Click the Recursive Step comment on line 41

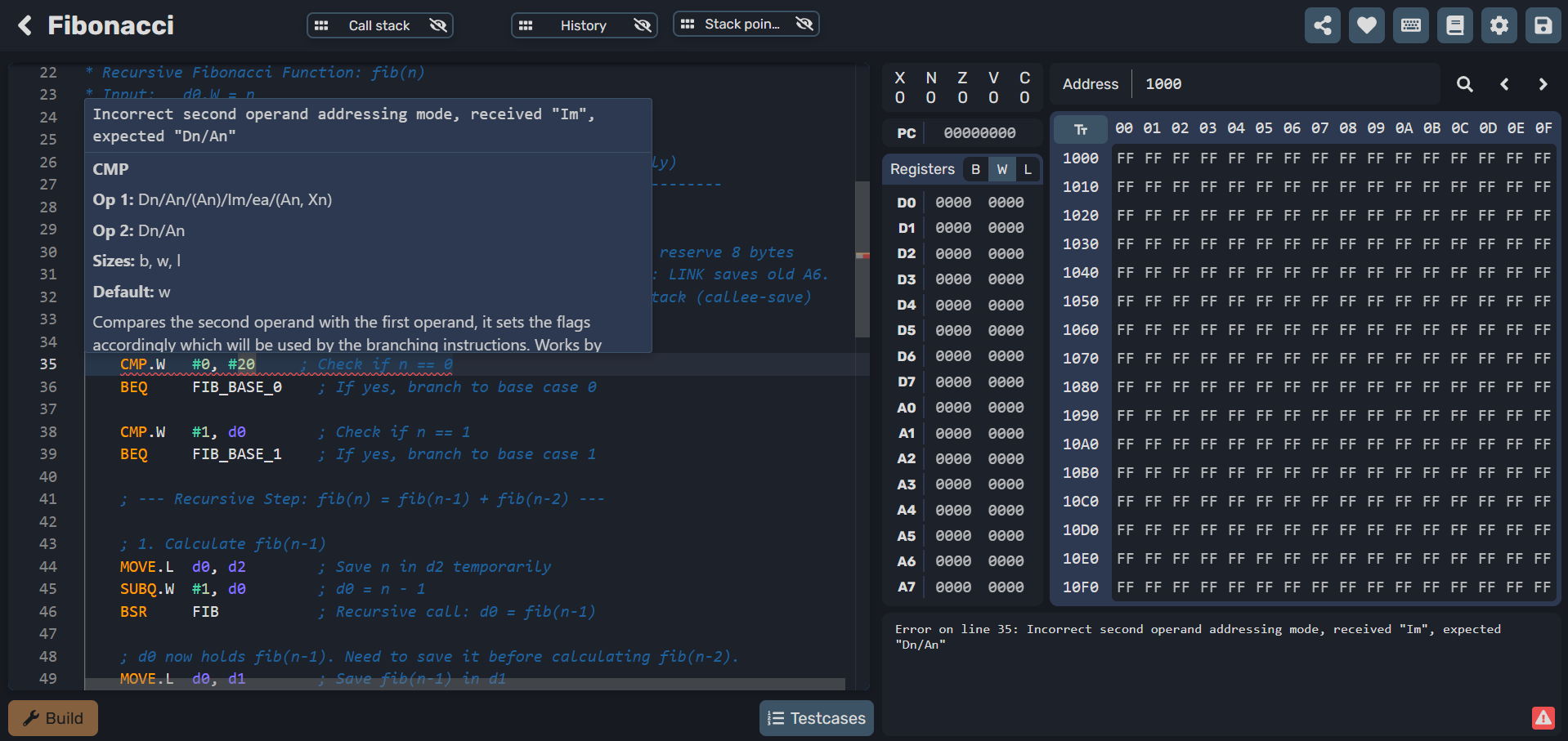pos(363,499)
